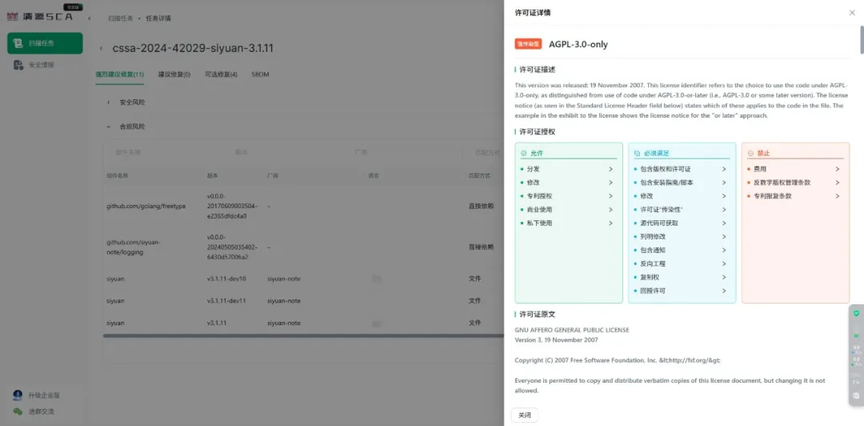The width and height of the screenshot is (864, 426).
Task: Click the 语言 column header
Action: [x=373, y=175]
